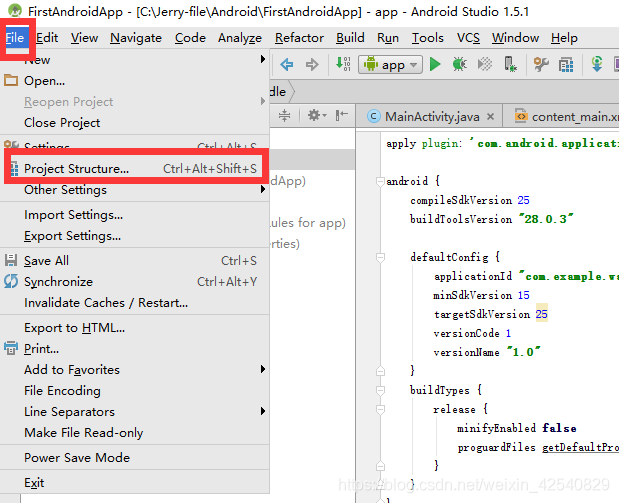Click the back navigation arrow in the toolbar
The width and height of the screenshot is (619, 503).
(x=287, y=64)
